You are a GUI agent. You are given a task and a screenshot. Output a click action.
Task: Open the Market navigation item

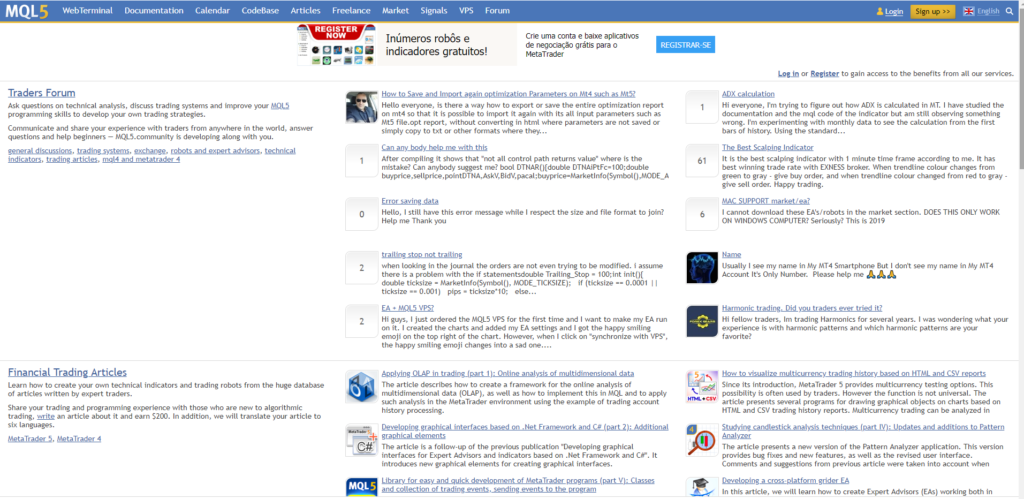tap(396, 11)
